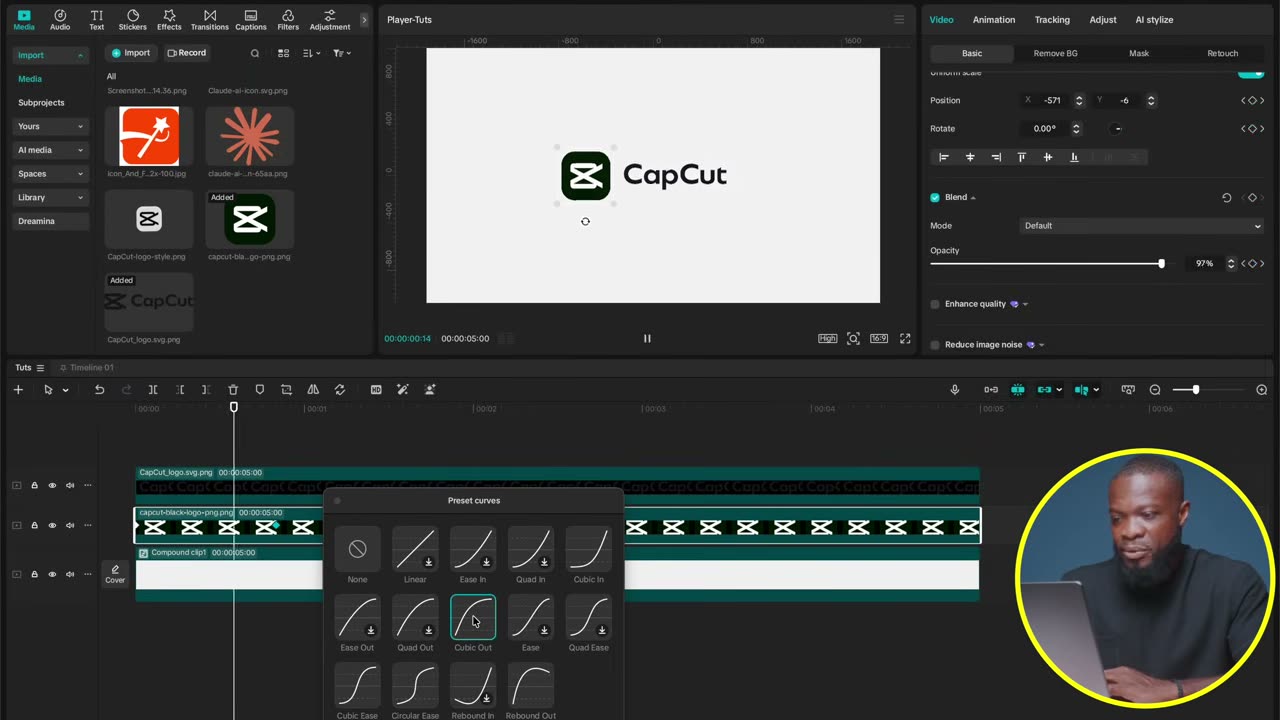
Task: Hide the CapCut_logo.svg.png track with eye icon
Action: click(52, 486)
